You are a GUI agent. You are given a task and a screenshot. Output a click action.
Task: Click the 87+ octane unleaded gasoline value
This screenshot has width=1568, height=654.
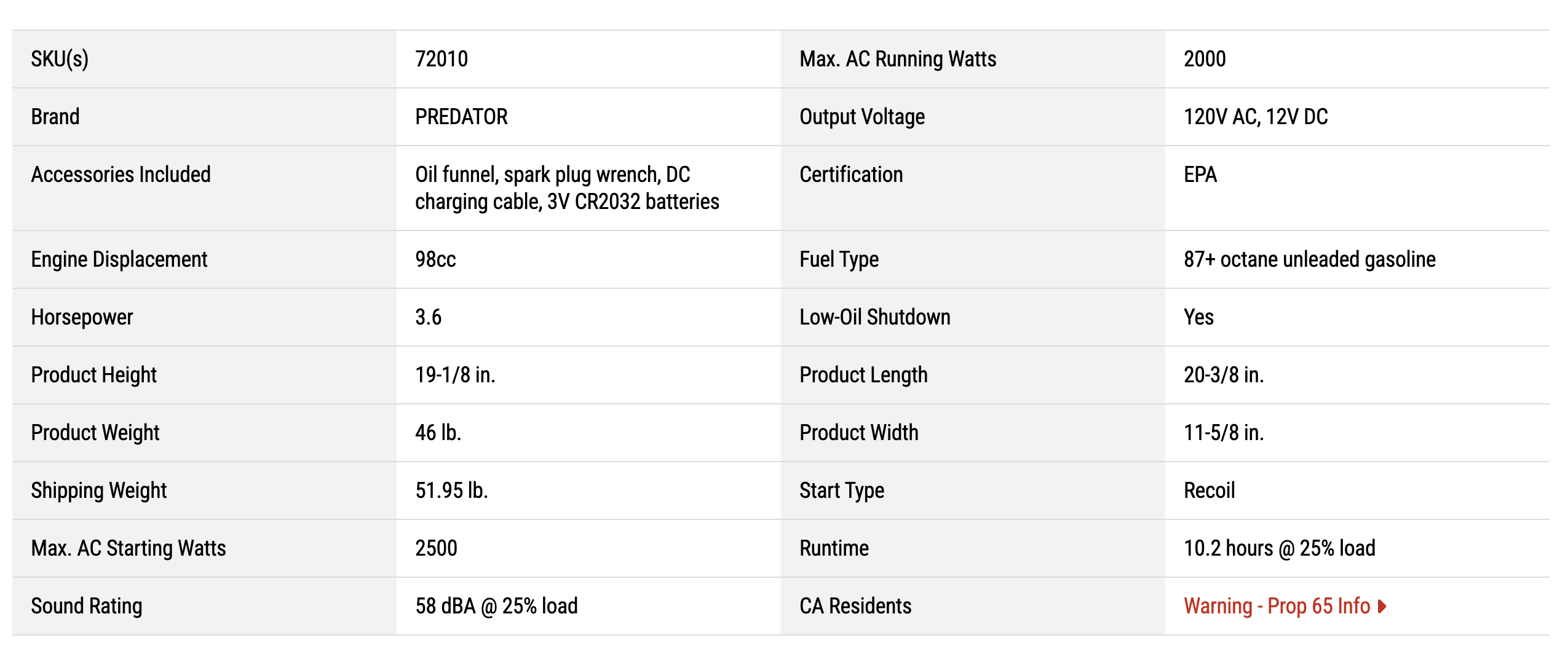point(1310,259)
